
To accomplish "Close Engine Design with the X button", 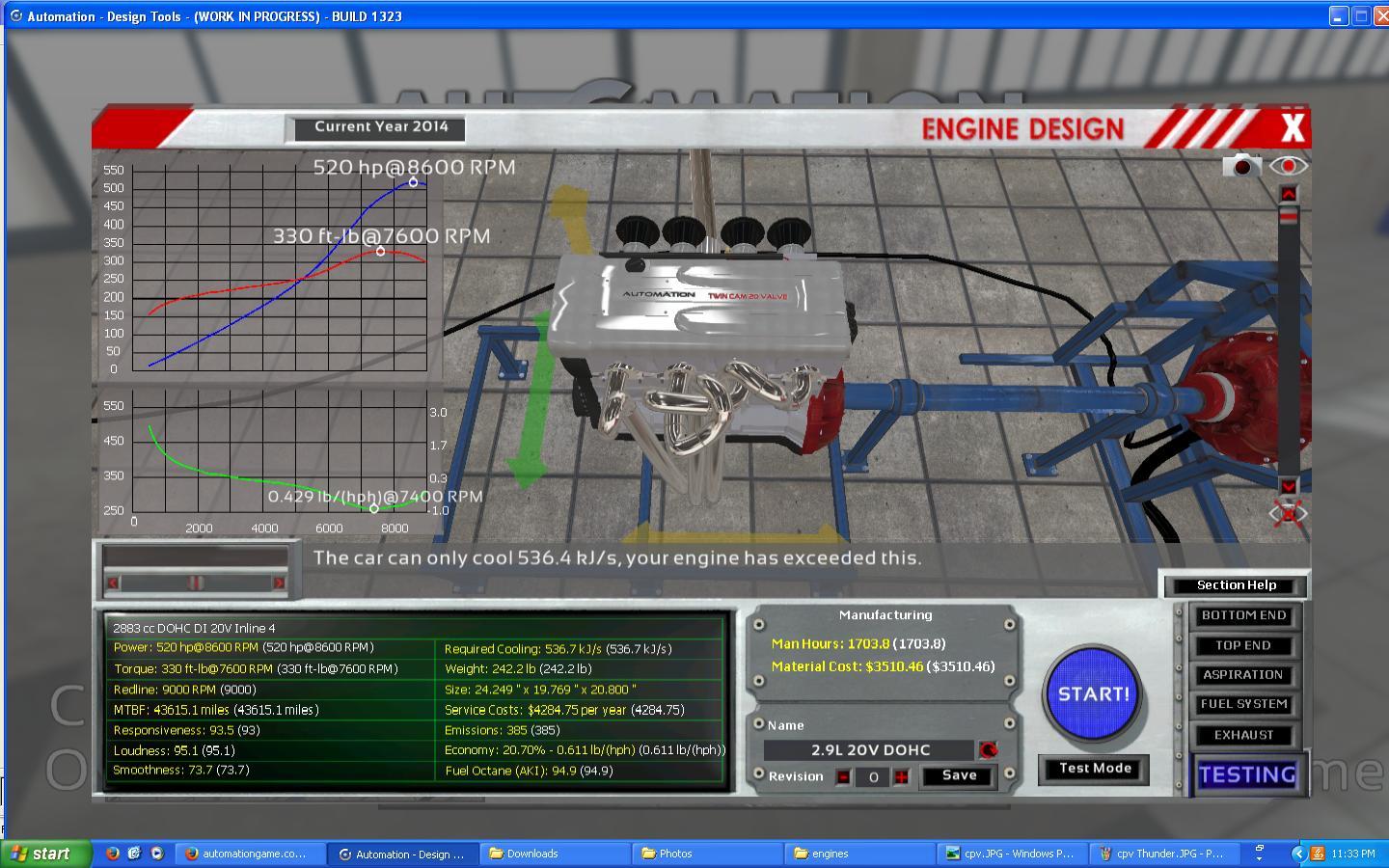I will point(1292,127).
